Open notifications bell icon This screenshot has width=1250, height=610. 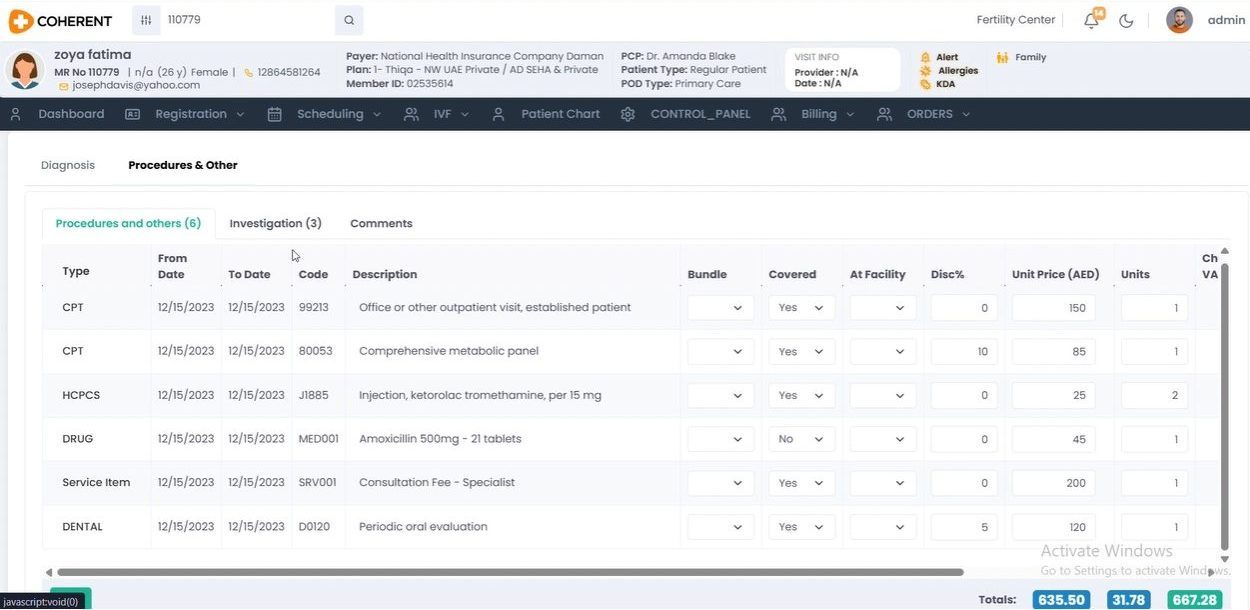coord(1091,21)
